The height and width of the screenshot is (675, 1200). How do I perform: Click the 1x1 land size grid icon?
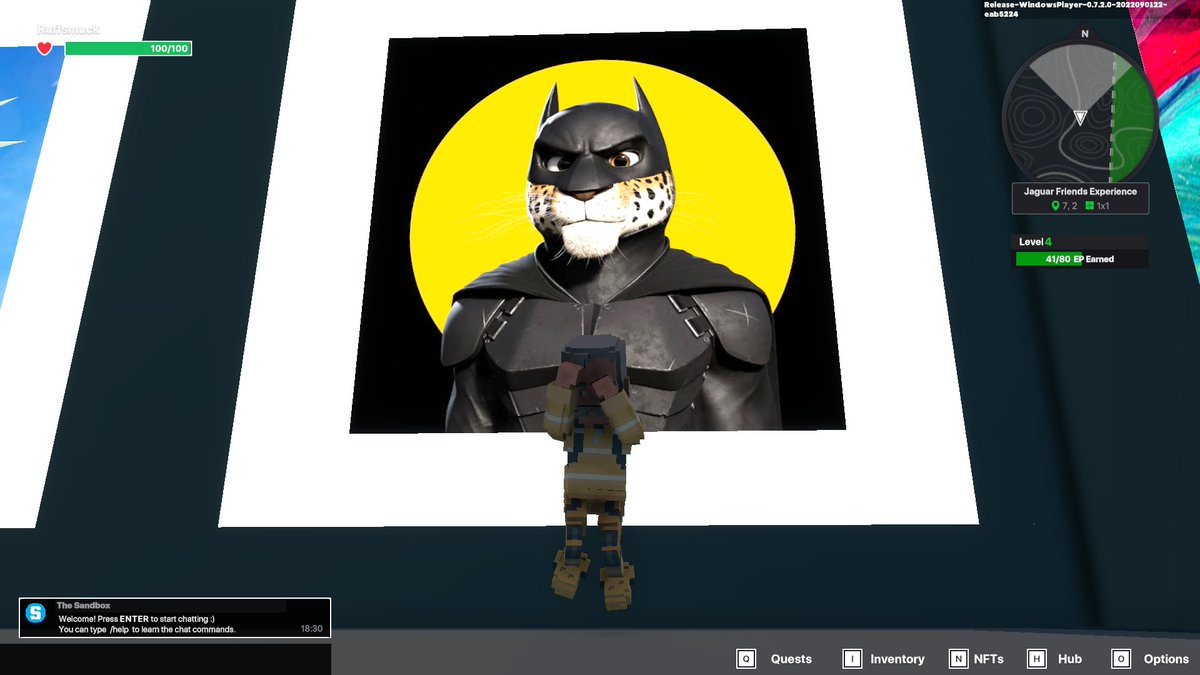(1088, 206)
